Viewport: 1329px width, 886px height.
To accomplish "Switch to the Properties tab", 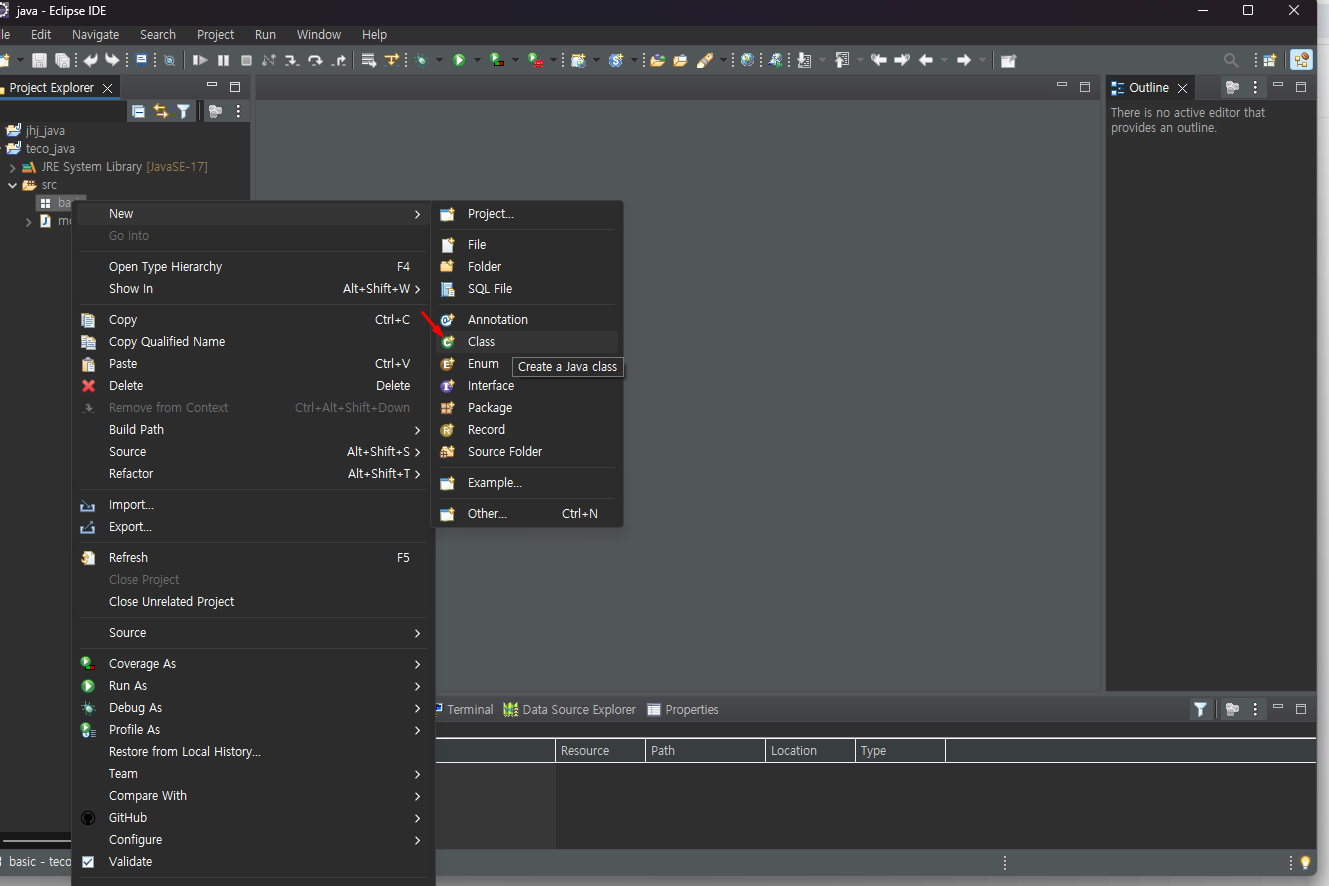I will (x=683, y=710).
